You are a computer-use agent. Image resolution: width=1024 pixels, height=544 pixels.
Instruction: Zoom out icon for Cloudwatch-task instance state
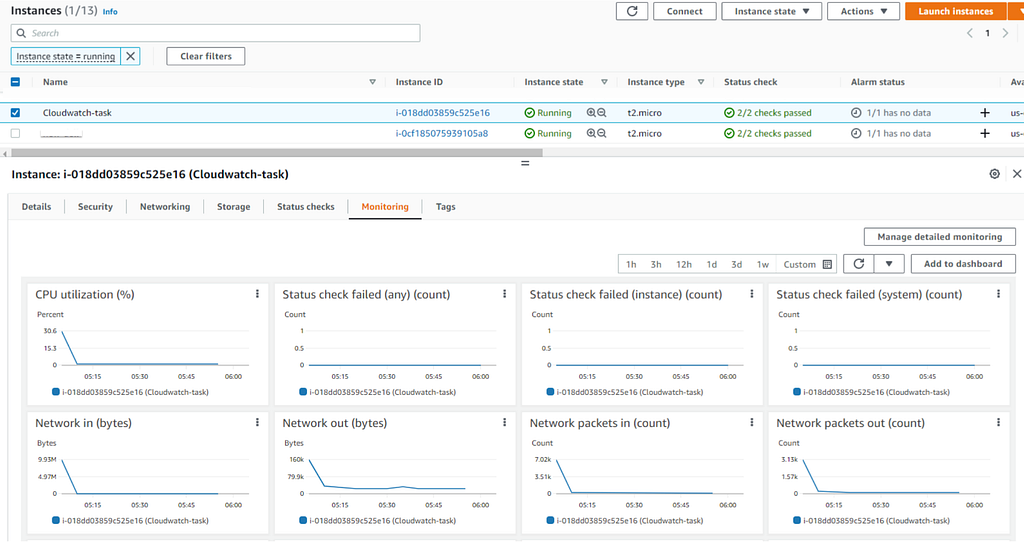point(601,112)
